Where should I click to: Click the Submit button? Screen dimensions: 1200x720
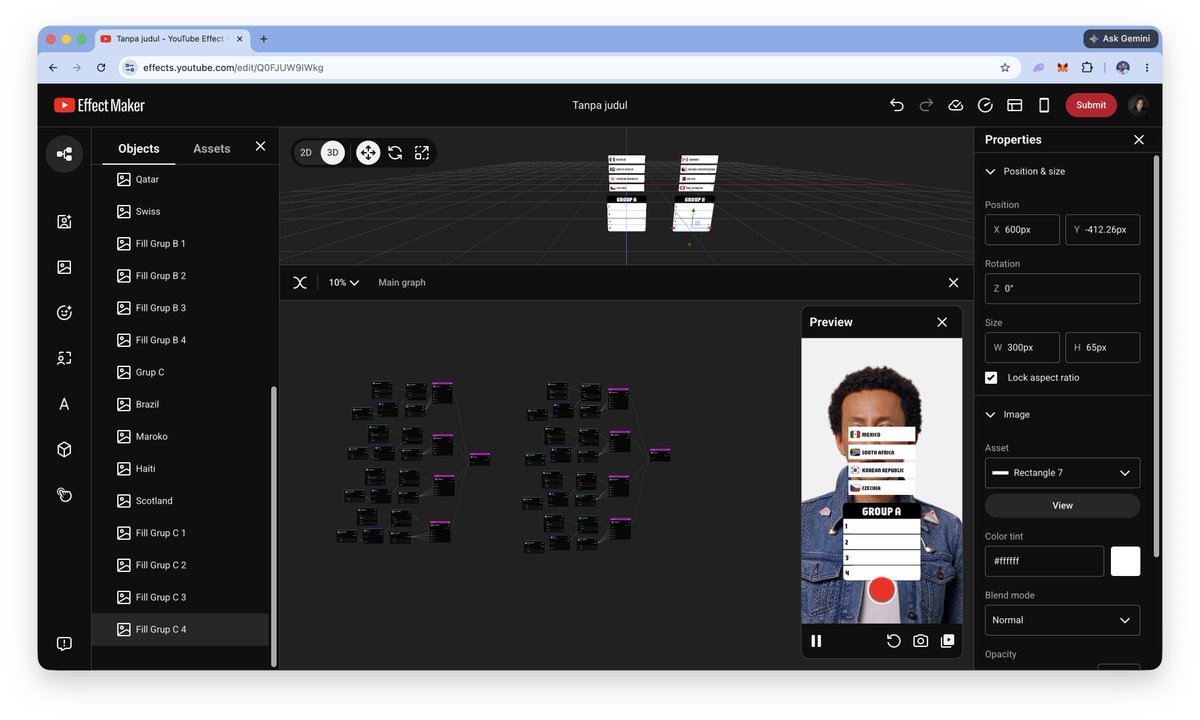coord(1091,105)
